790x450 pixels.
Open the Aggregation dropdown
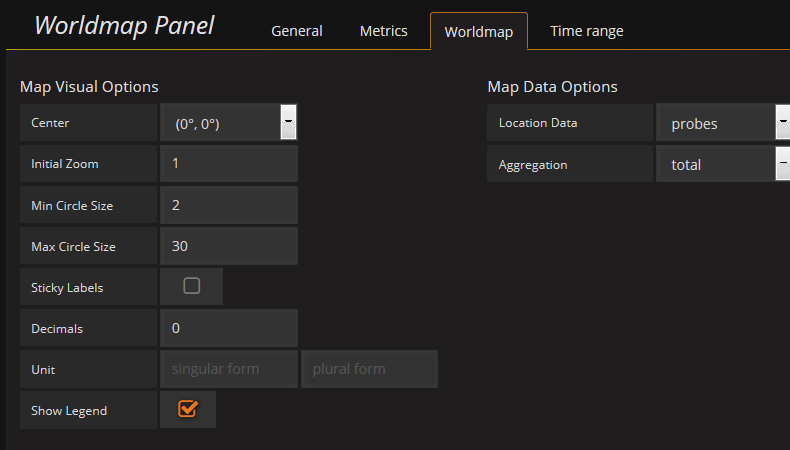(x=716, y=164)
